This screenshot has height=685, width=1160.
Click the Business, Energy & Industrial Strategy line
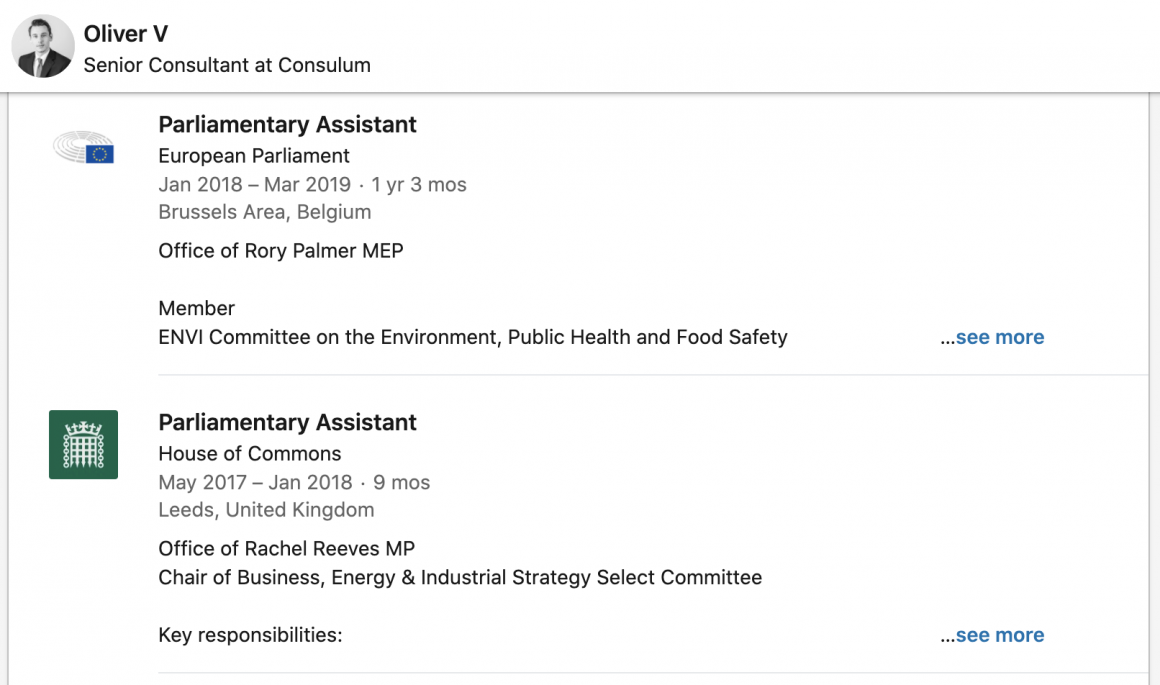[460, 578]
